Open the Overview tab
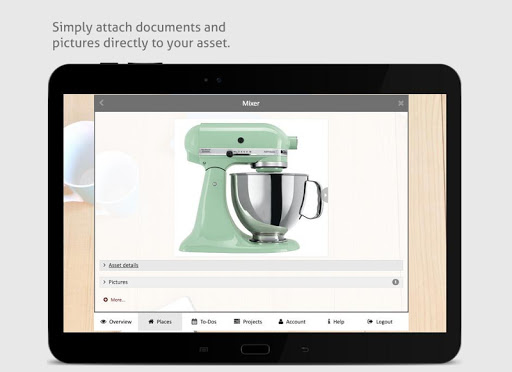The image size is (512, 372). pos(116,322)
